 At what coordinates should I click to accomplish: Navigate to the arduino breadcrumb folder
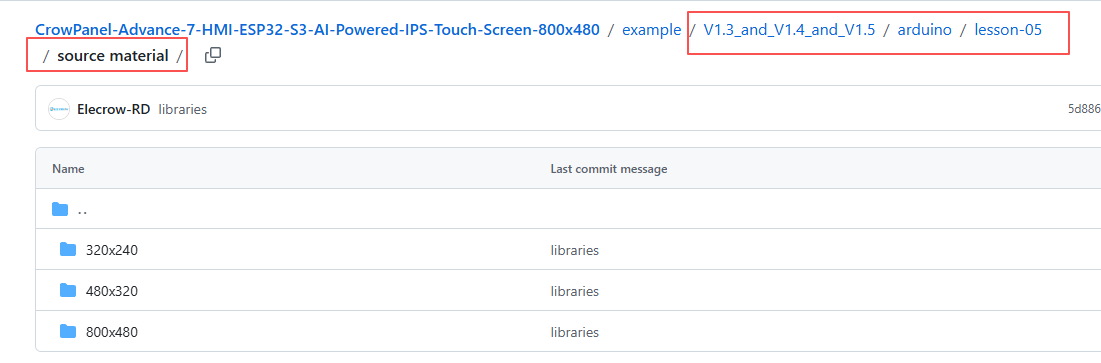point(925,30)
